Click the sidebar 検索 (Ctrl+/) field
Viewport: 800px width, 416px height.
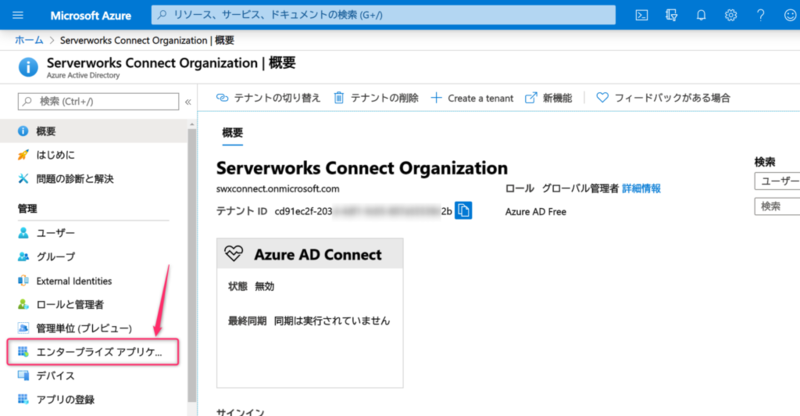coord(98,101)
